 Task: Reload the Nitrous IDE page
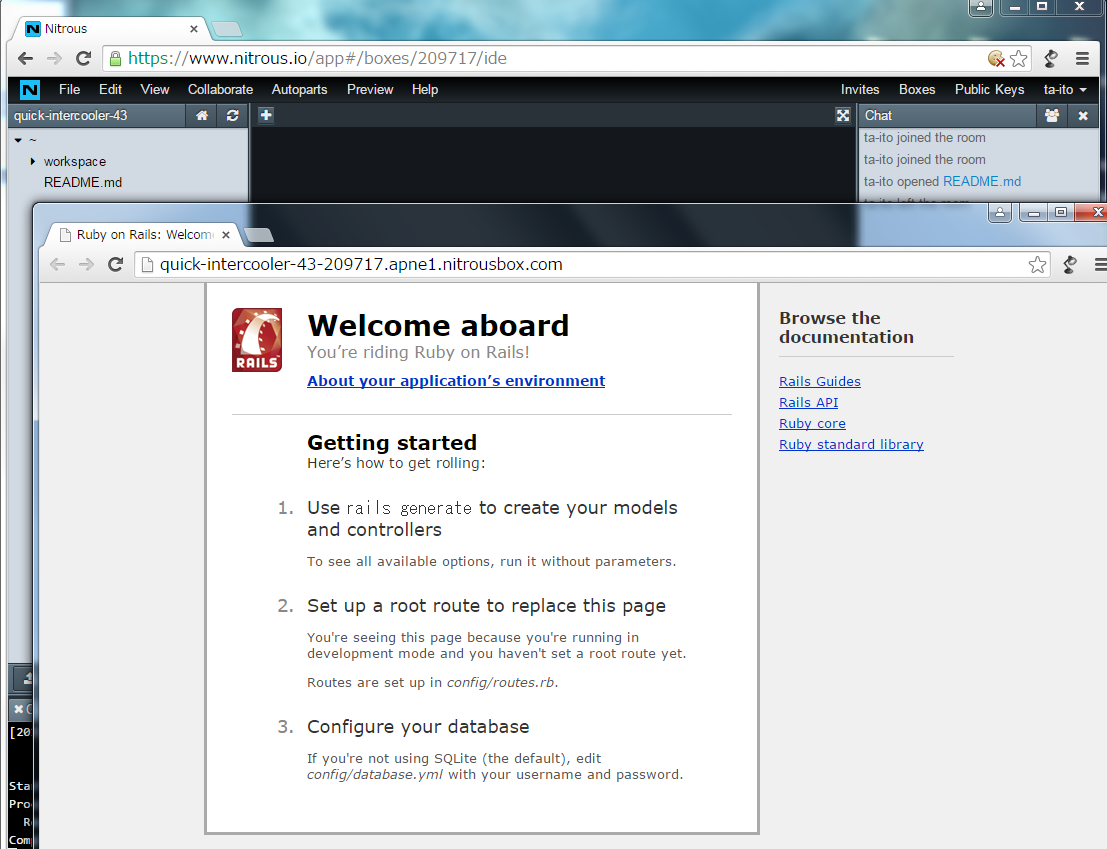coord(83,59)
